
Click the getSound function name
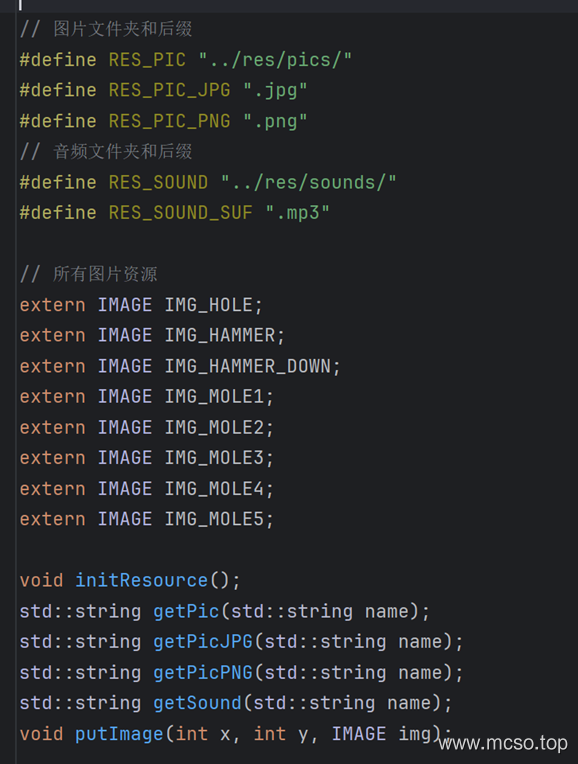pos(197,703)
